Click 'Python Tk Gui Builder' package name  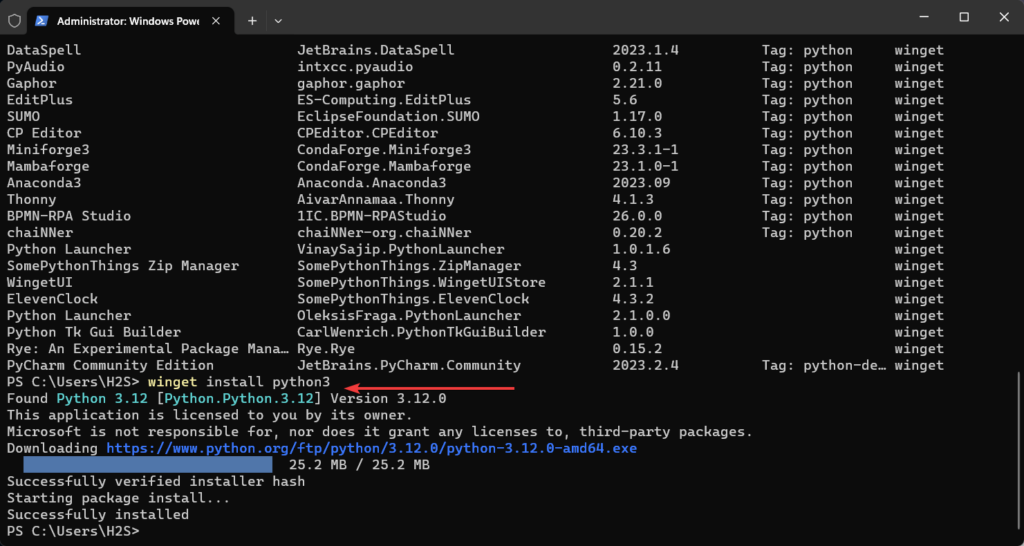pos(93,332)
